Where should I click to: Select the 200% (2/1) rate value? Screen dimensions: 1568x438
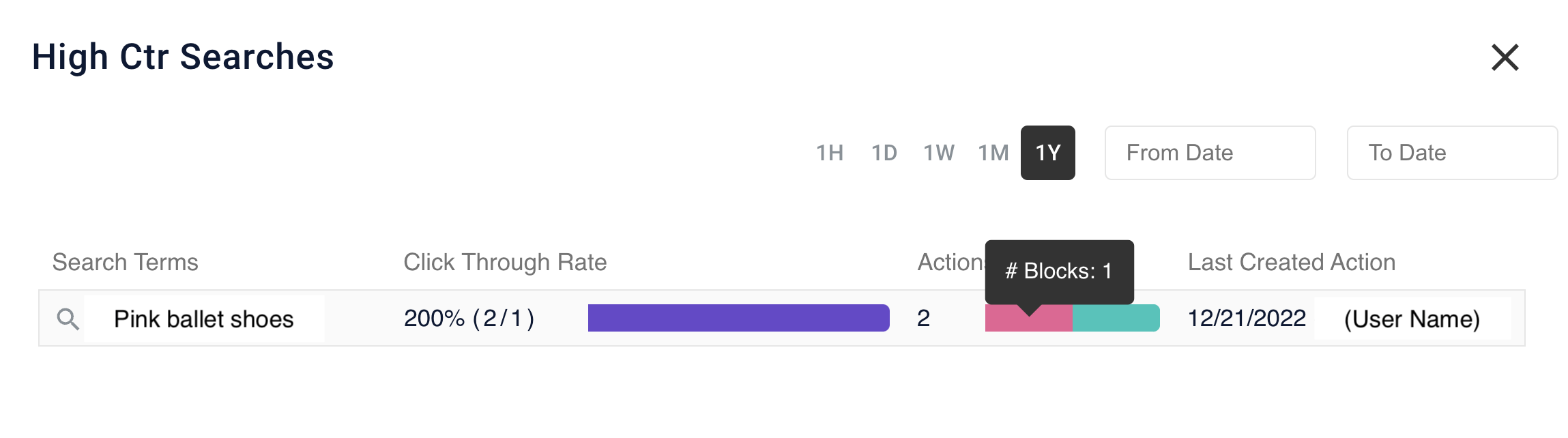[471, 318]
